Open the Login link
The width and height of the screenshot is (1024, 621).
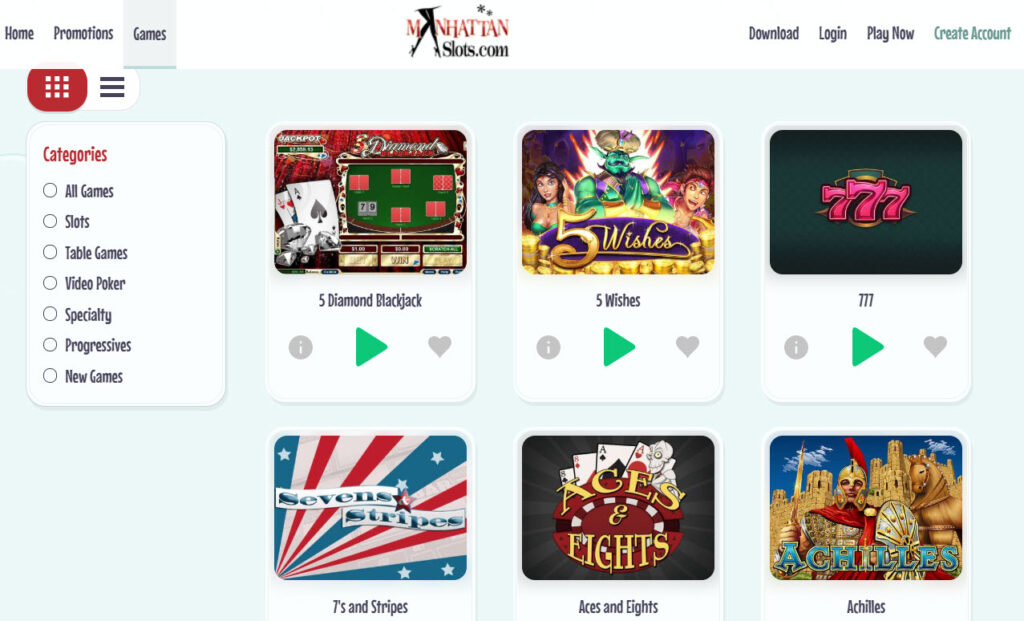tap(833, 33)
